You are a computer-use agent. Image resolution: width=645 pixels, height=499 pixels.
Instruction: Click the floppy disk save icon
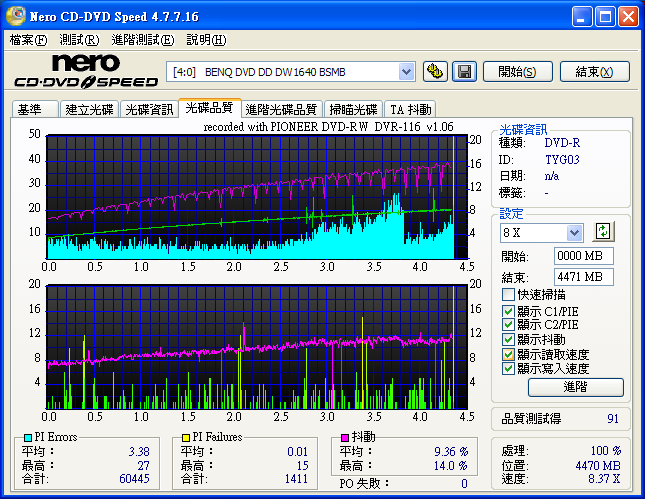(x=464, y=71)
